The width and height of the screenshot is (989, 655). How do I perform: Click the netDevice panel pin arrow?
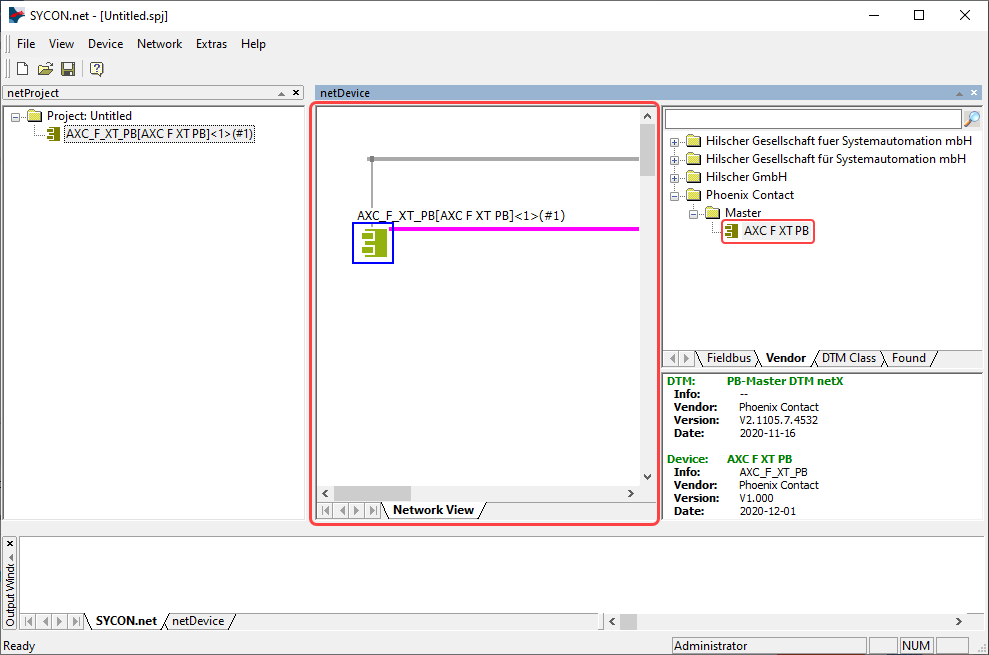tap(959, 93)
